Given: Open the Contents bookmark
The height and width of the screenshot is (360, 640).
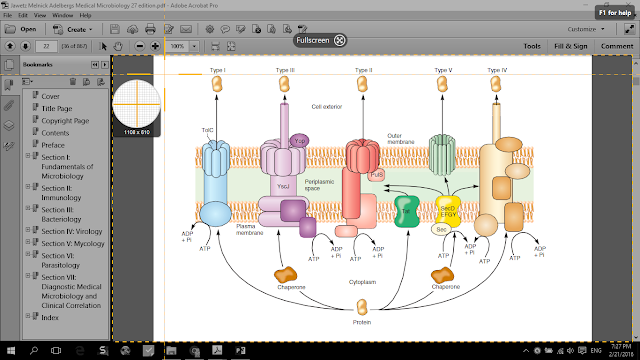Looking at the screenshot, I should point(55,133).
